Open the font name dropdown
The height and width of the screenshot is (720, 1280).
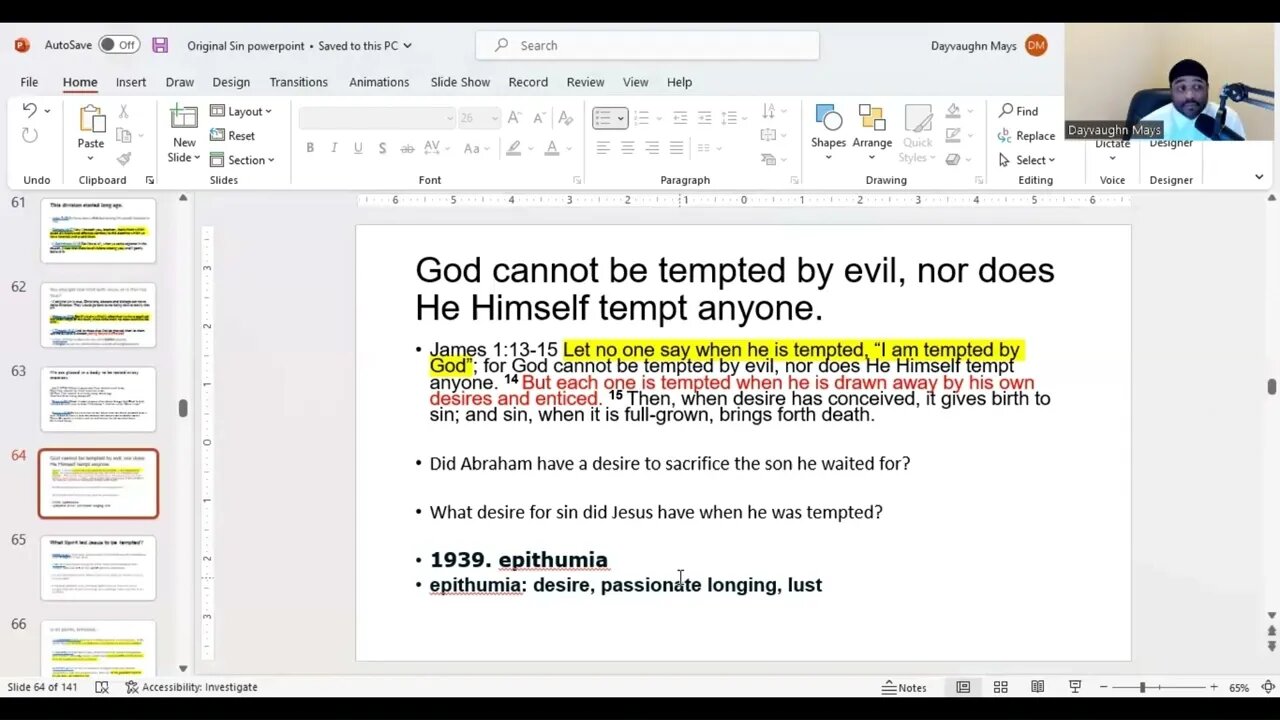coord(450,118)
